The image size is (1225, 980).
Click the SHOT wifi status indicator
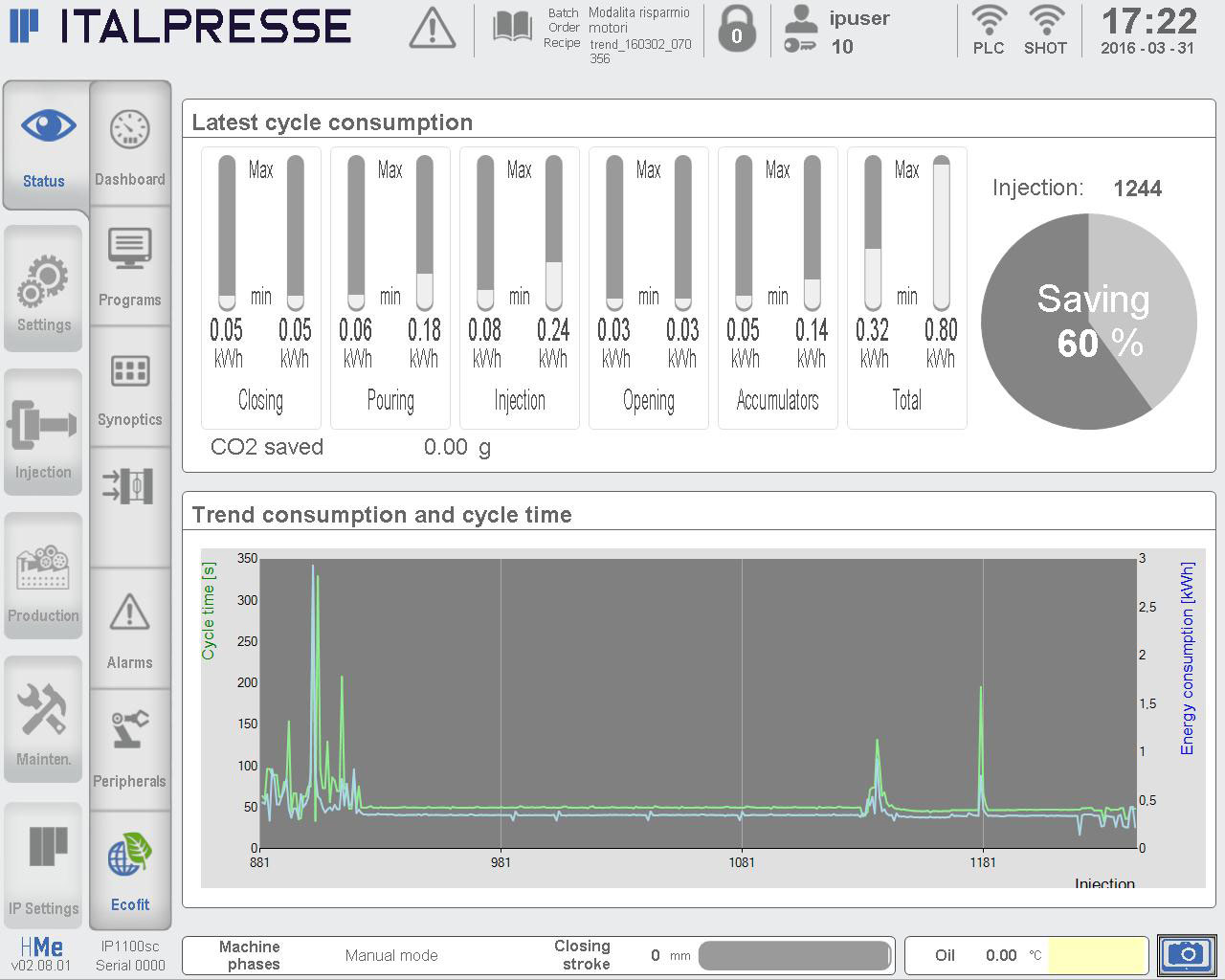point(1045,29)
